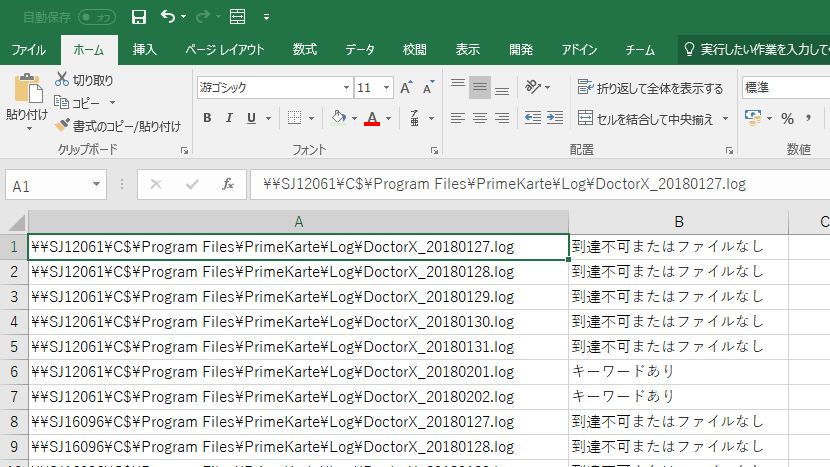Open the number format 標準 box
Screen dimensions: 830x467
coord(786,87)
